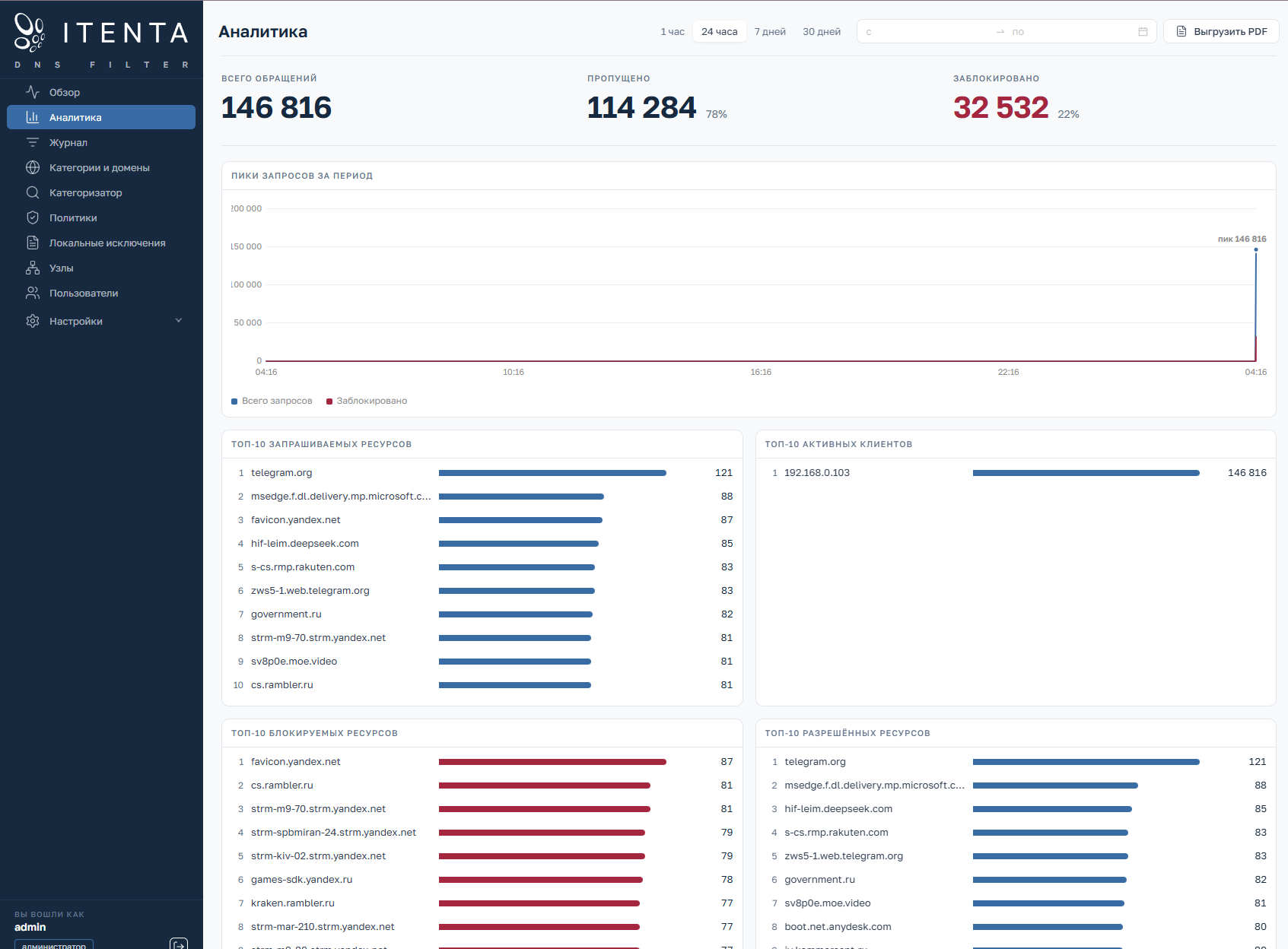Click the ITENTA DNS Filter logo
This screenshot has width=1288, height=949.
coord(101,40)
